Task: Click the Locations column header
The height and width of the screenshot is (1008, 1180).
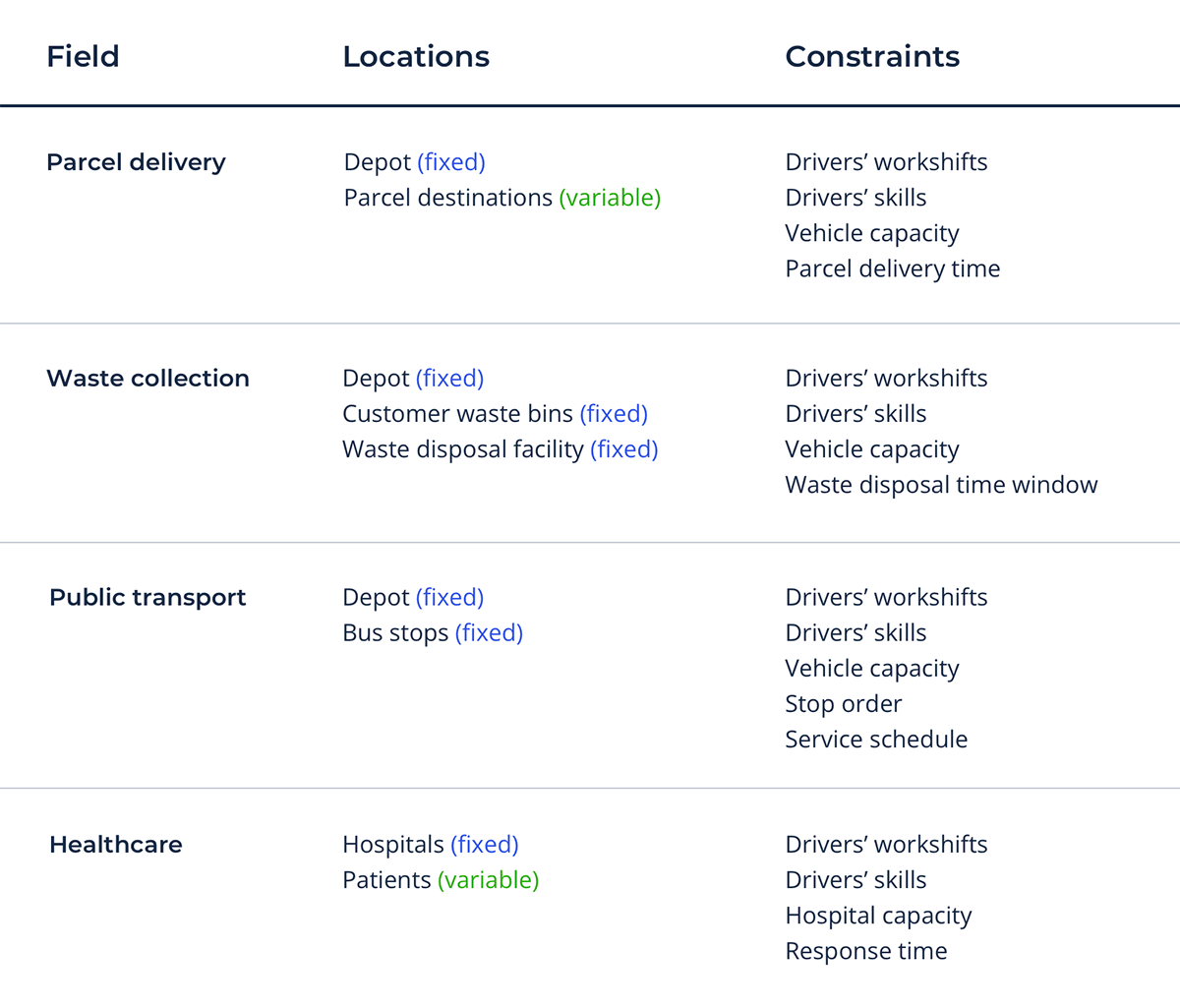Action: (416, 57)
